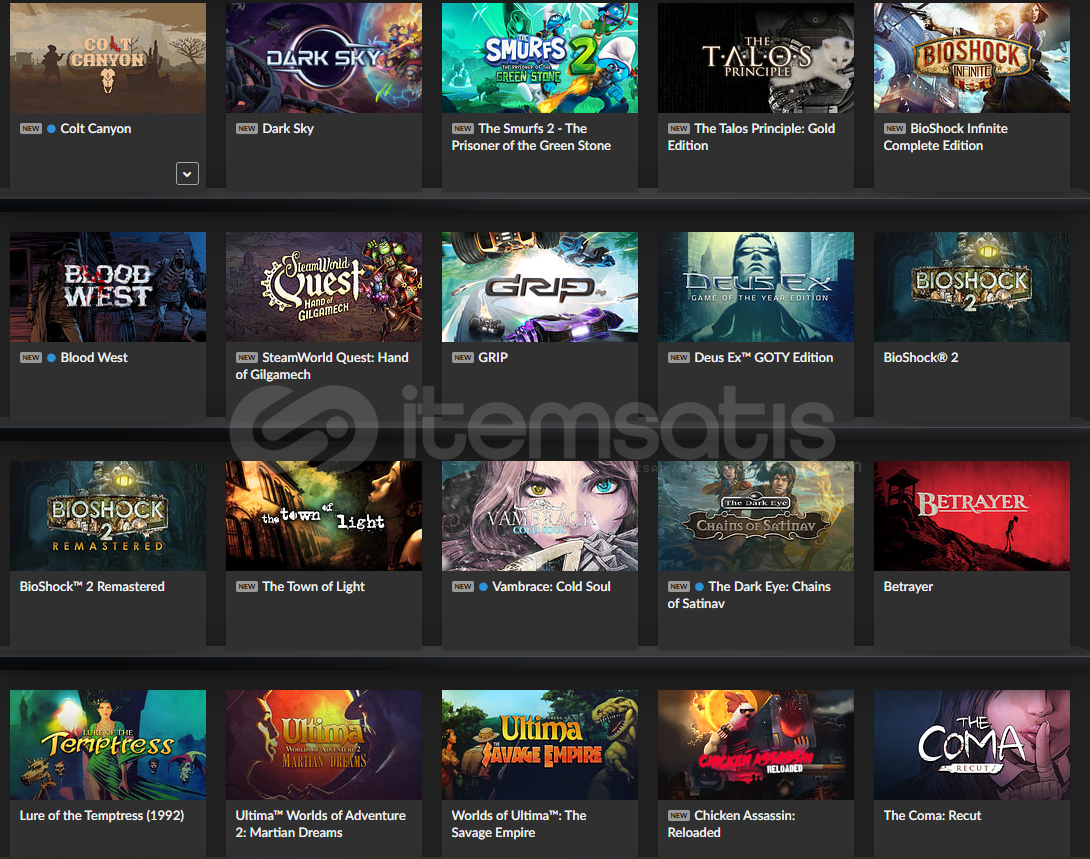Open The Town of Light cover
This screenshot has height=859, width=1090.
(324, 516)
